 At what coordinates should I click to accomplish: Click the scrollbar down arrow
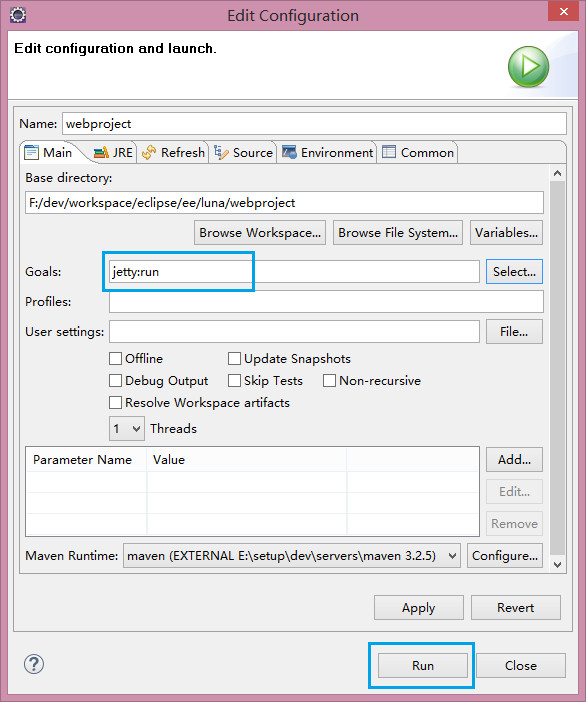pos(557,565)
